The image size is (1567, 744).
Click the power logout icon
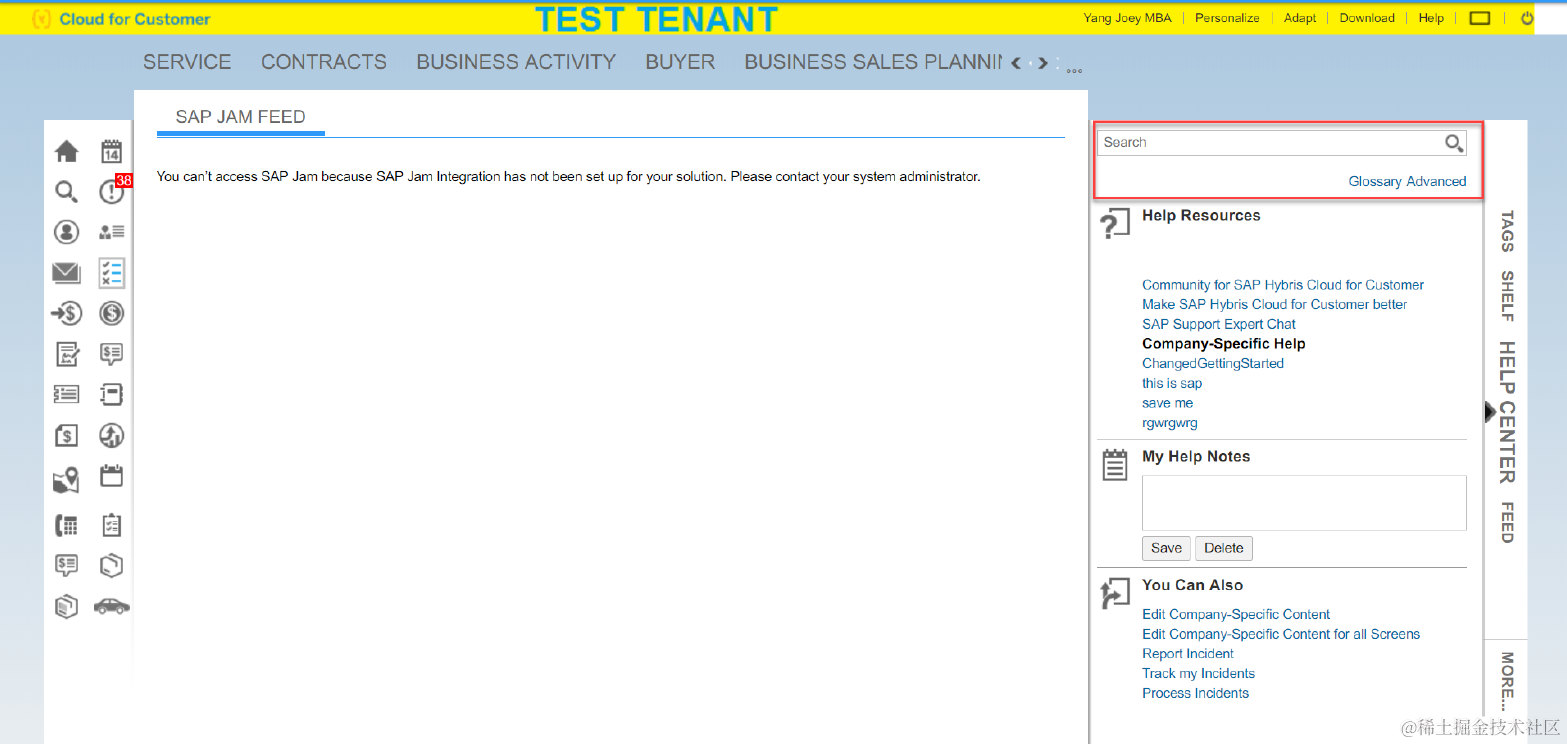tap(1527, 18)
